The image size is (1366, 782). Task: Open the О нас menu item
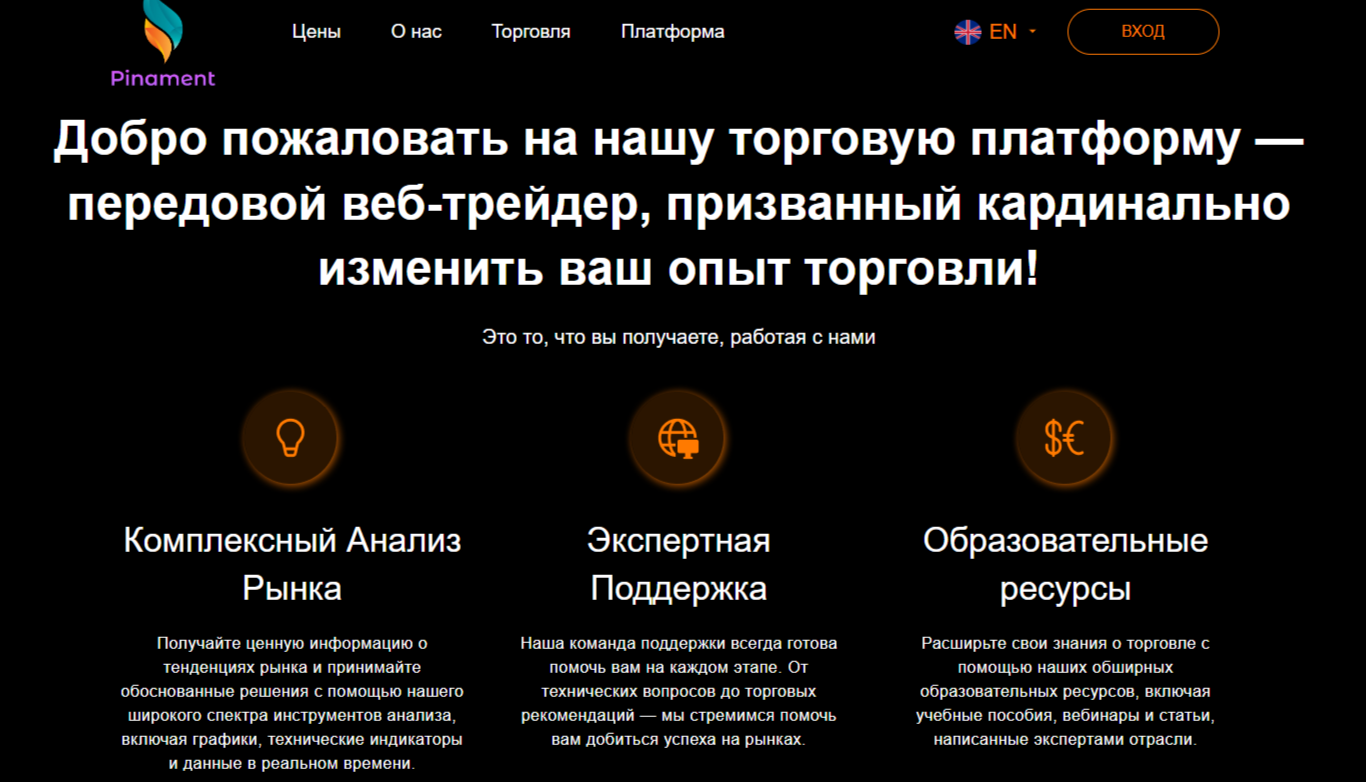pyautogui.click(x=416, y=32)
